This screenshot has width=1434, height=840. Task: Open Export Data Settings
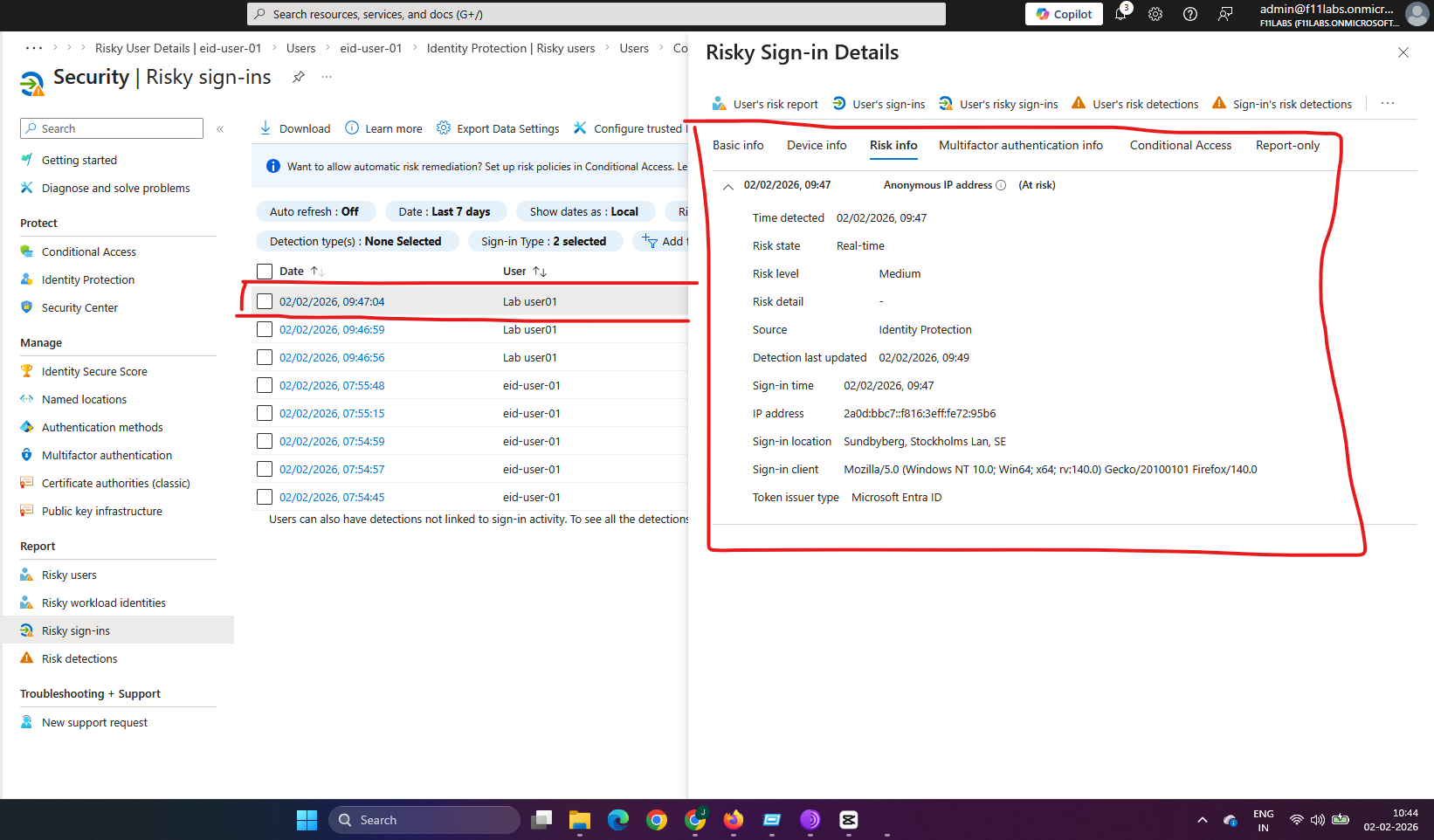coord(498,128)
